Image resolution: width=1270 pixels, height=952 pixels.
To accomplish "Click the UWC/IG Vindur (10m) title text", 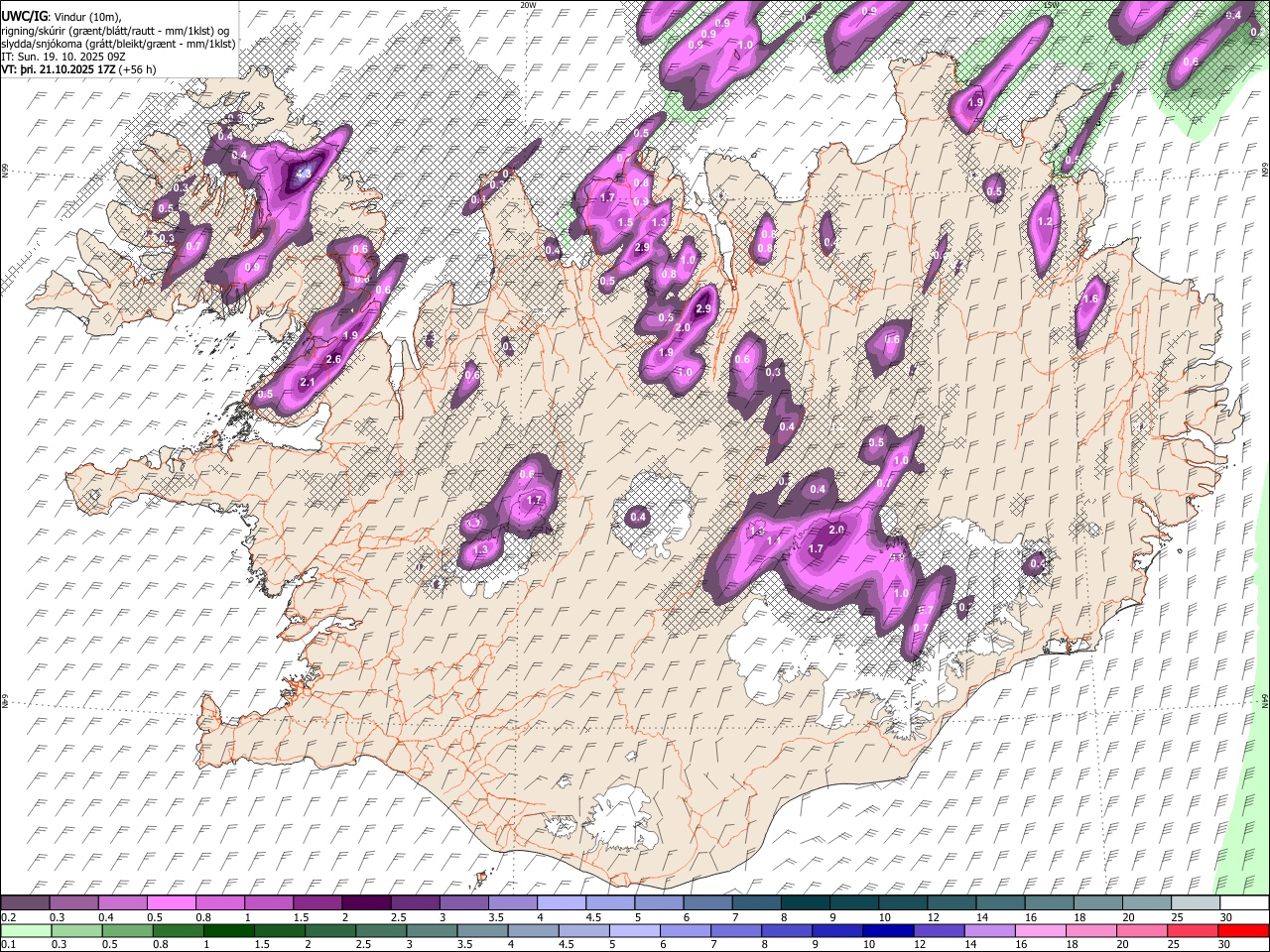I will 62,16.
